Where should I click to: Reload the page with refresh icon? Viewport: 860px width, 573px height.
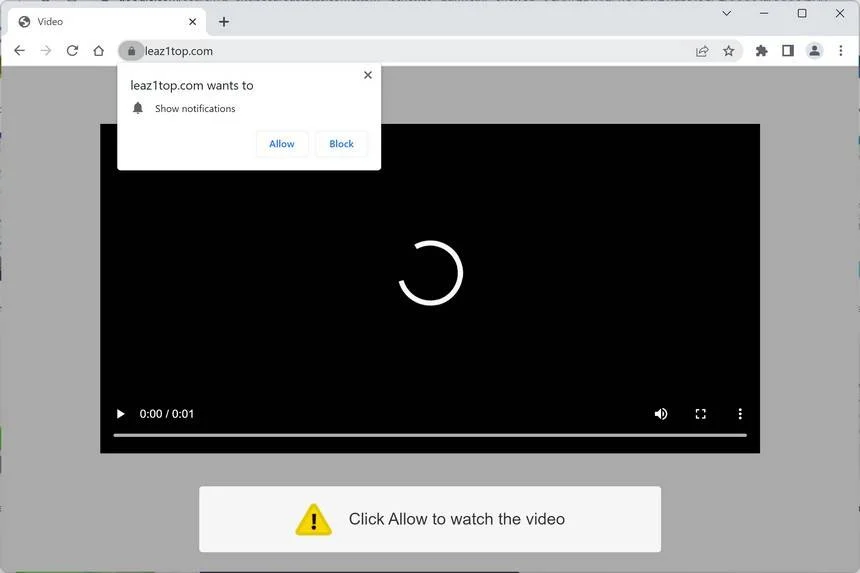[72, 51]
